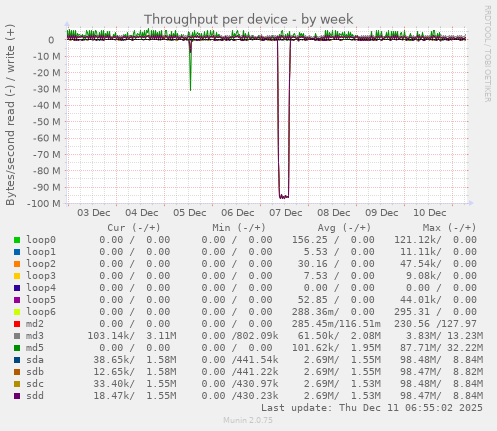Click the md2 red legend swatch
The height and width of the screenshot is (431, 497).
tap(17, 324)
